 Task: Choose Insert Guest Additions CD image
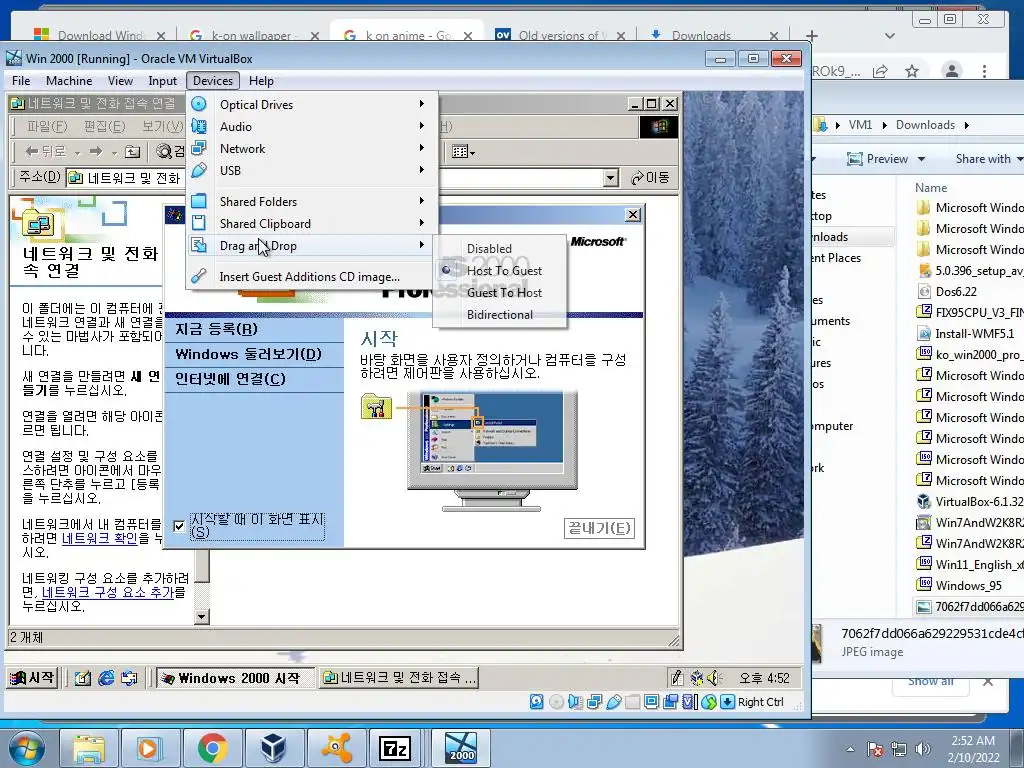[x=310, y=276]
